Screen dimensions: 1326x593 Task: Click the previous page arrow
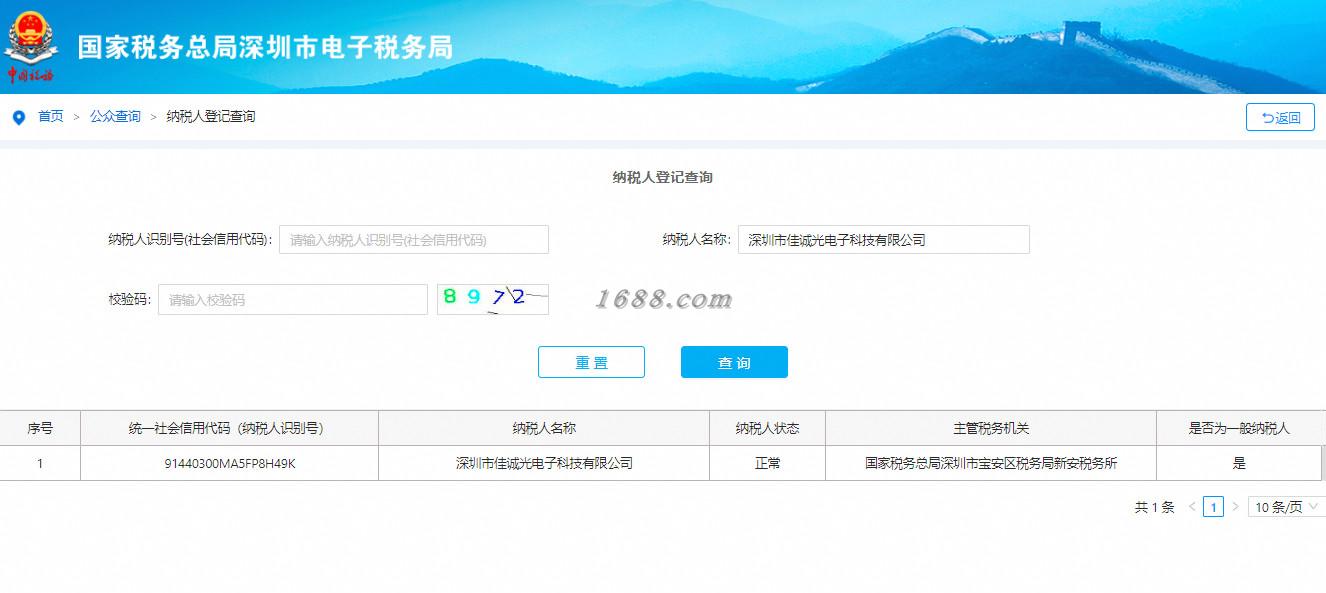point(1192,507)
